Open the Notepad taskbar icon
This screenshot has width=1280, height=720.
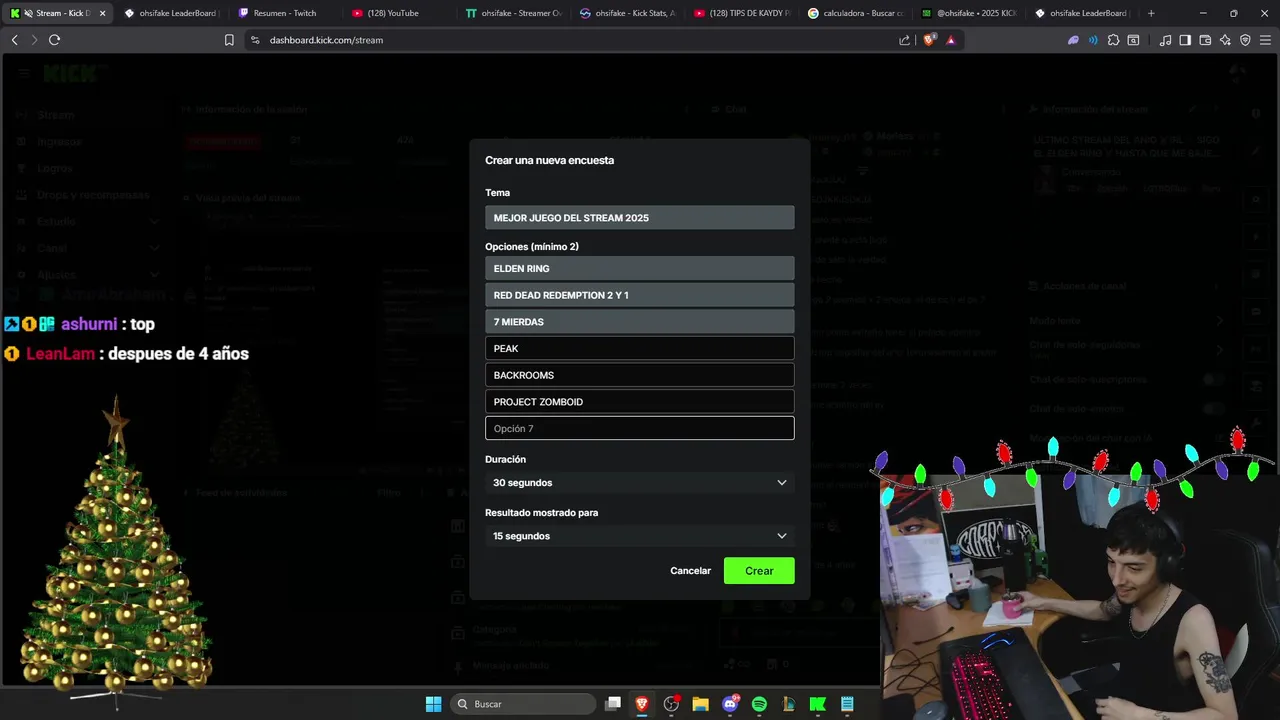(847, 704)
